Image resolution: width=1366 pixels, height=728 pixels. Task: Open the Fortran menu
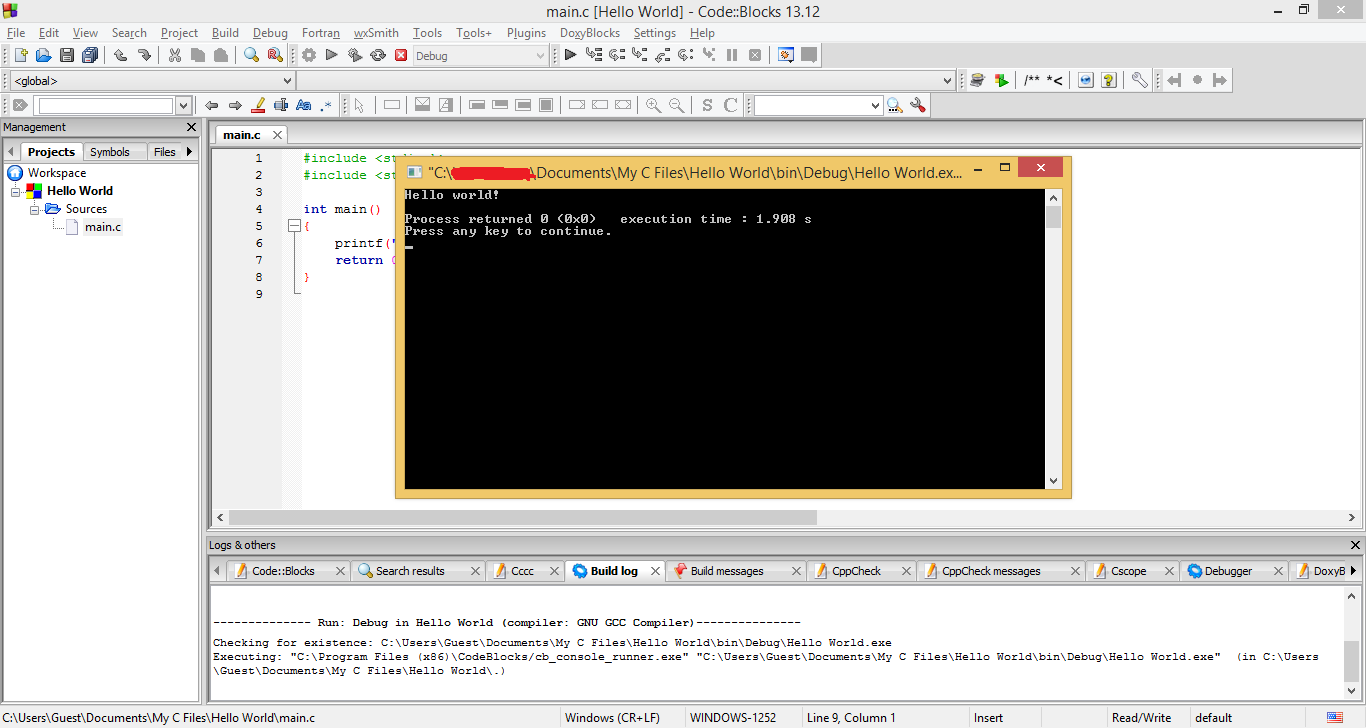pos(321,33)
